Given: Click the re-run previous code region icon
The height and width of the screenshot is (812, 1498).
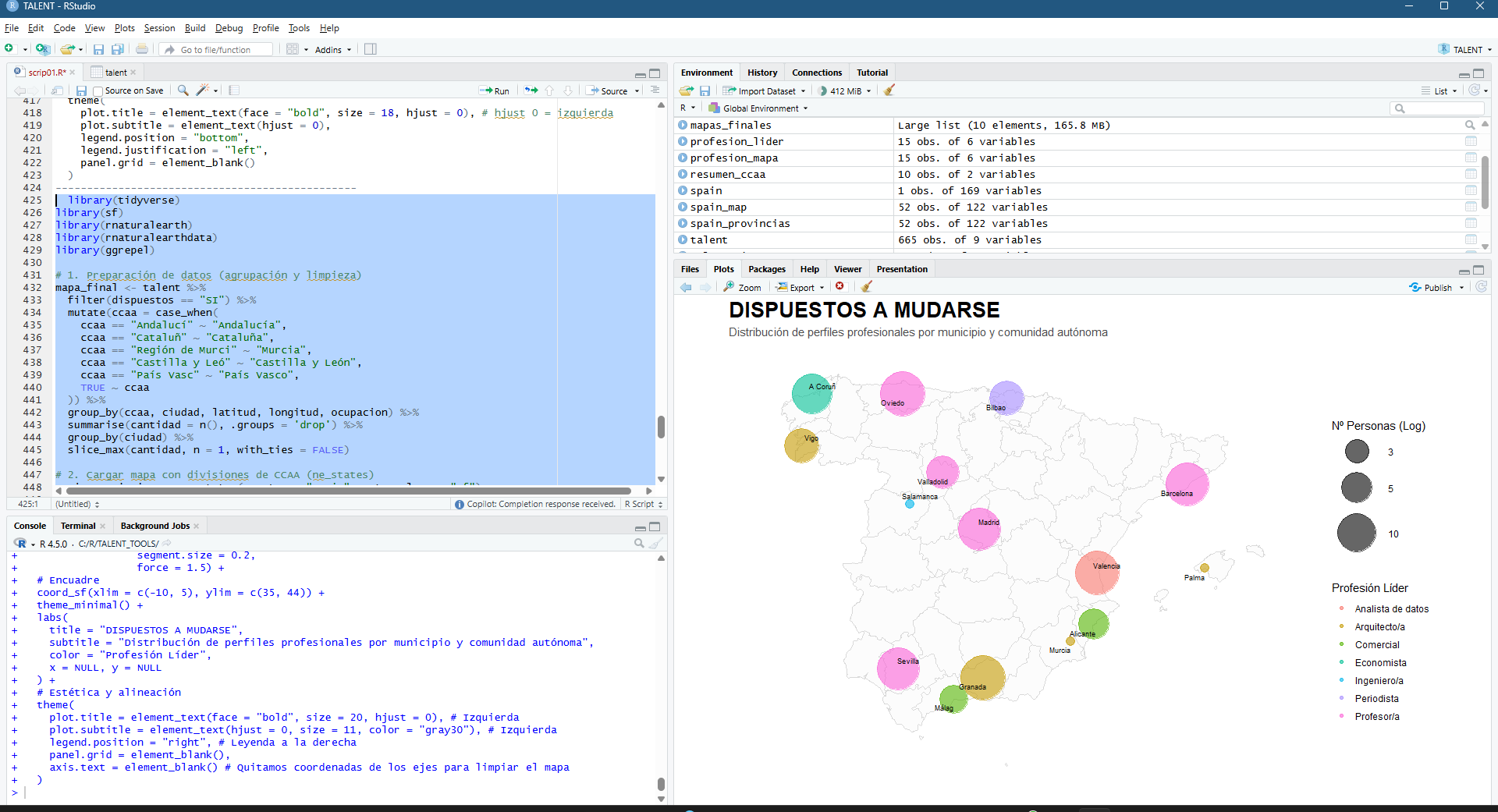Looking at the screenshot, I should pyautogui.click(x=531, y=90).
